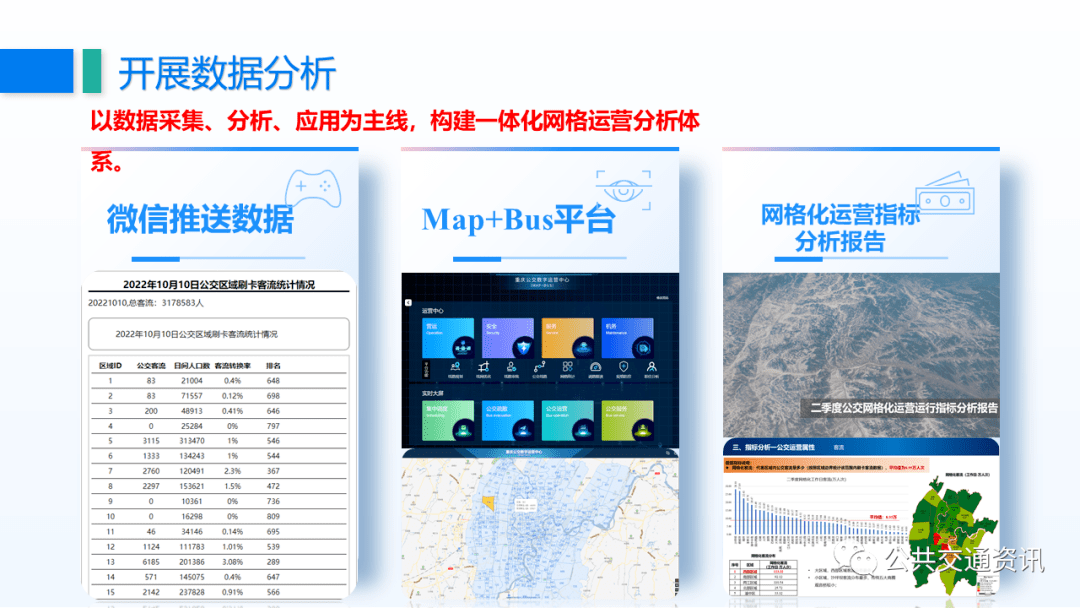The height and width of the screenshot is (608, 1080).
Task: Open the green 集中调度 tile
Action: [448, 421]
